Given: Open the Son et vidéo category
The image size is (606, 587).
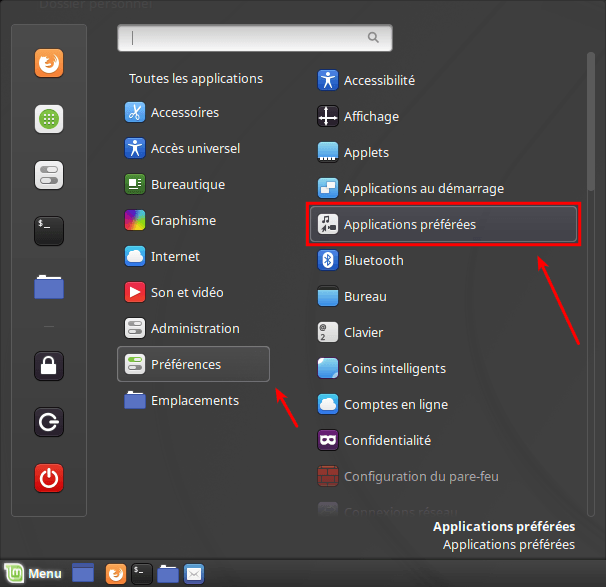Looking at the screenshot, I should point(193,292).
